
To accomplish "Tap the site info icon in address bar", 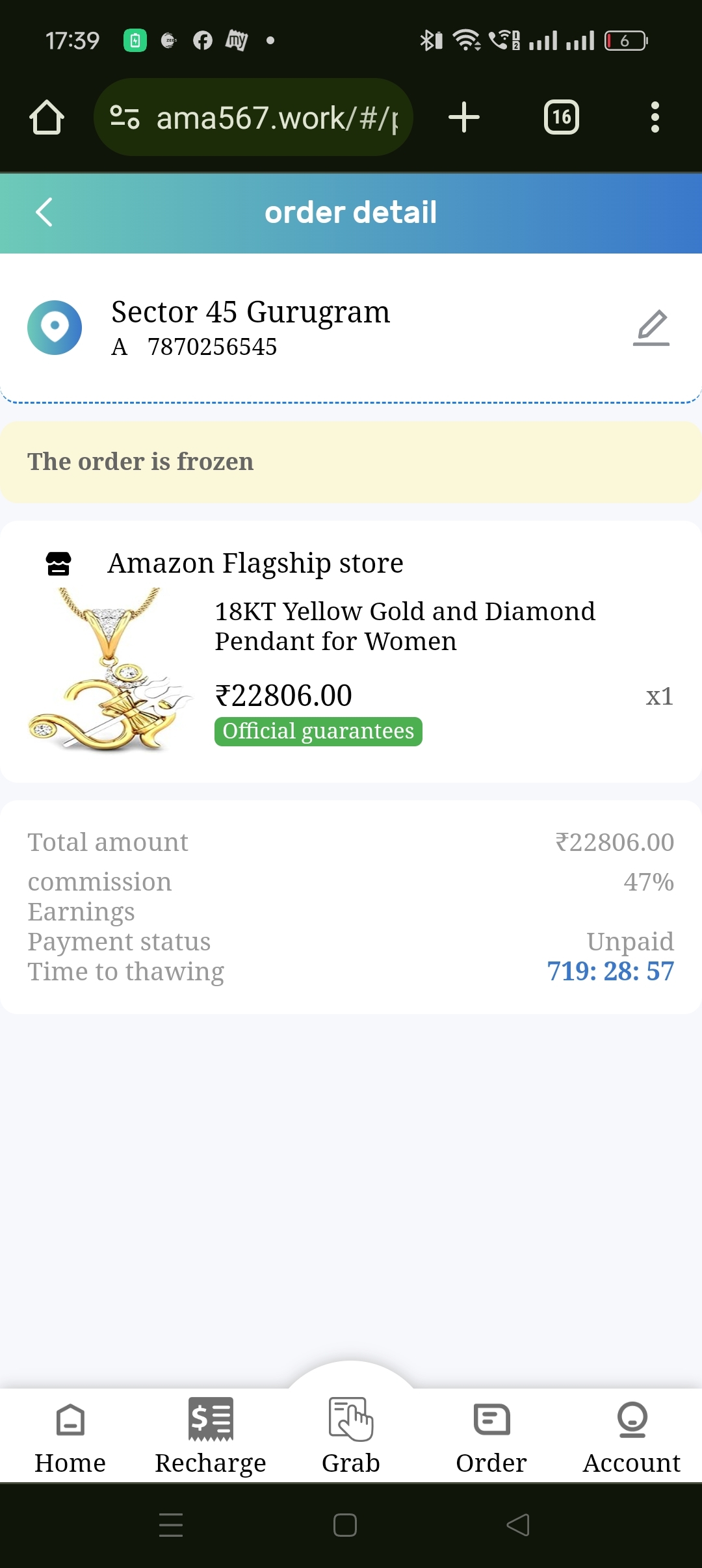I will point(125,118).
